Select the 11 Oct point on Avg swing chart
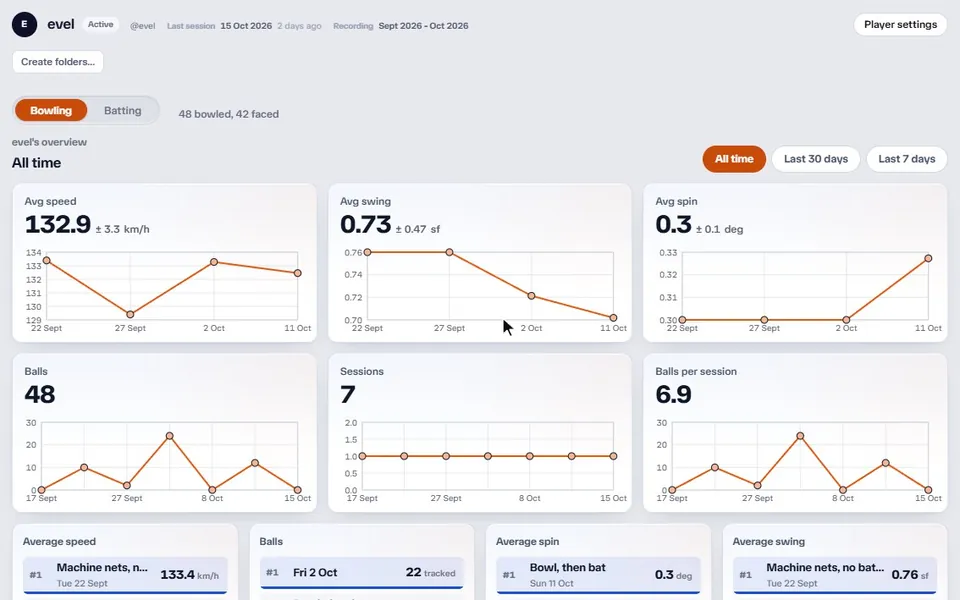960x600 pixels. click(x=613, y=318)
